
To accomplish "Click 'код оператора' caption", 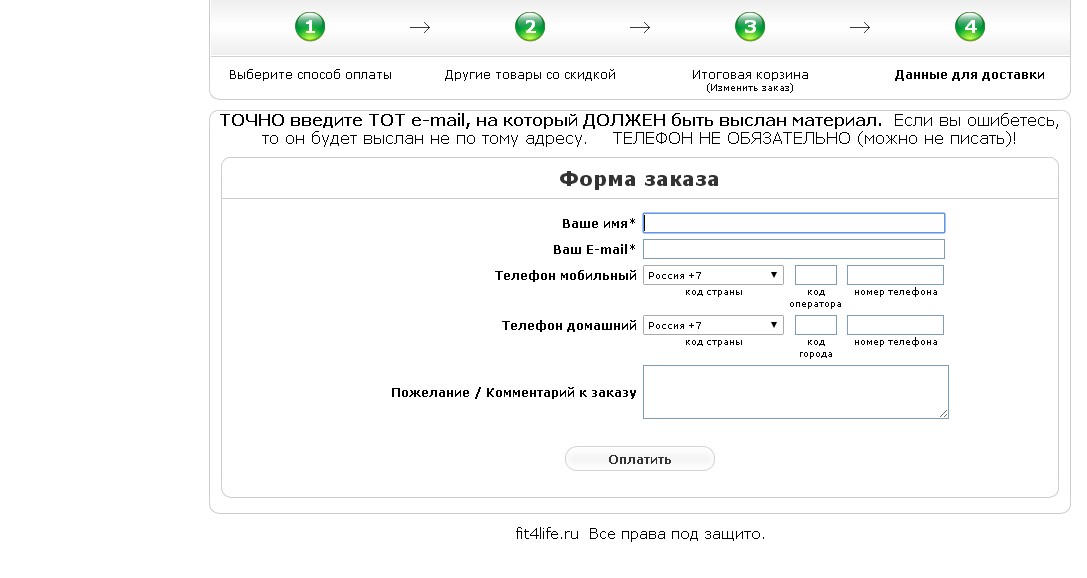I will point(815,298).
